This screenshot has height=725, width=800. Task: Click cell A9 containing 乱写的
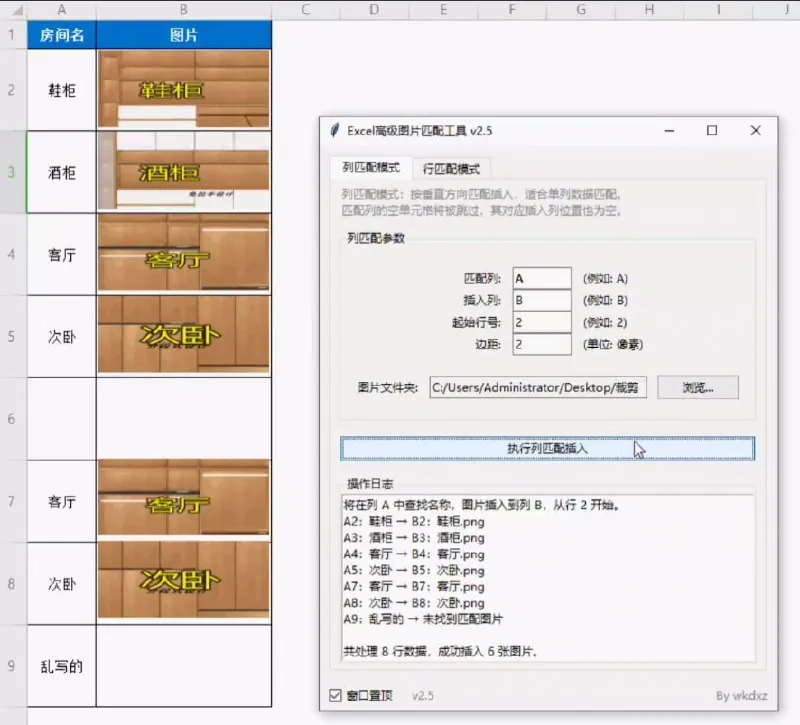pos(62,665)
